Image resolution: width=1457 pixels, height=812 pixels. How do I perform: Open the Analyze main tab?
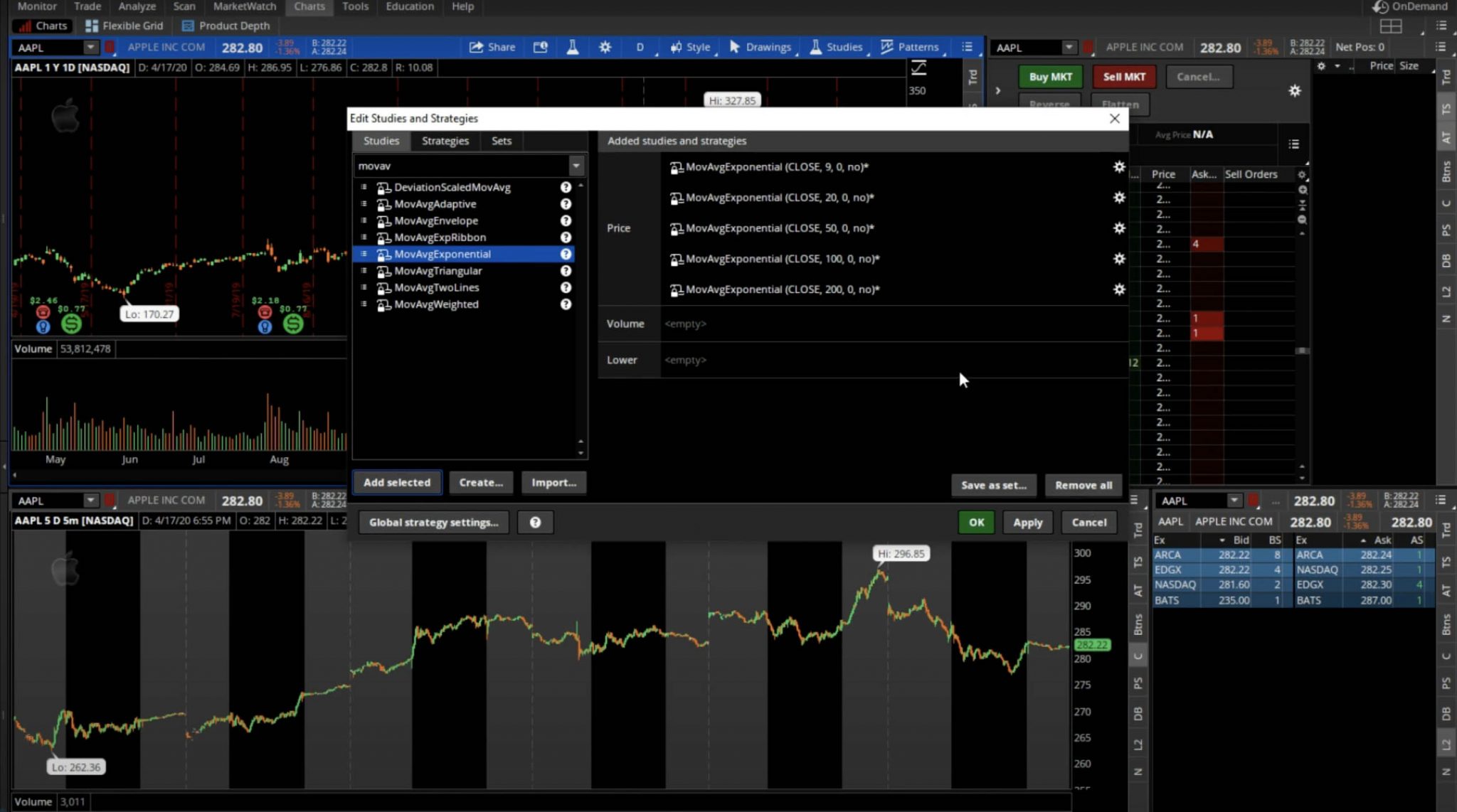[x=137, y=6]
